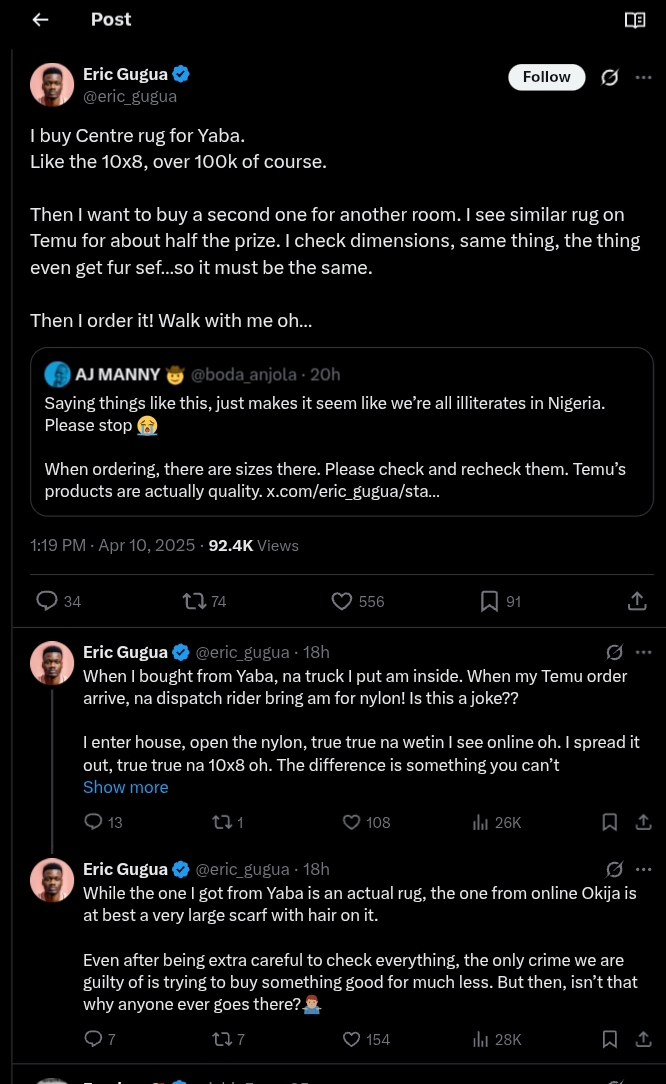This screenshot has width=666, height=1084.
Task: Open more options on main post
Action: point(643,77)
